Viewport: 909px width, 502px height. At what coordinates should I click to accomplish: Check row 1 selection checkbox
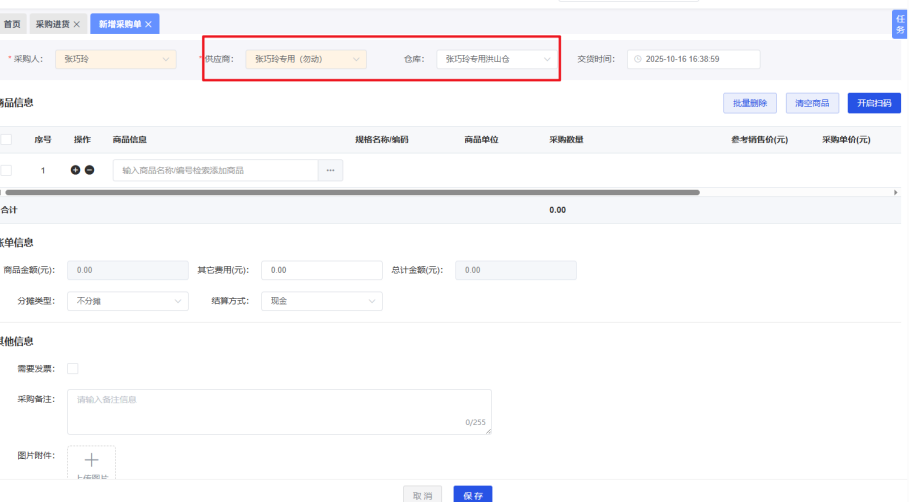6,170
